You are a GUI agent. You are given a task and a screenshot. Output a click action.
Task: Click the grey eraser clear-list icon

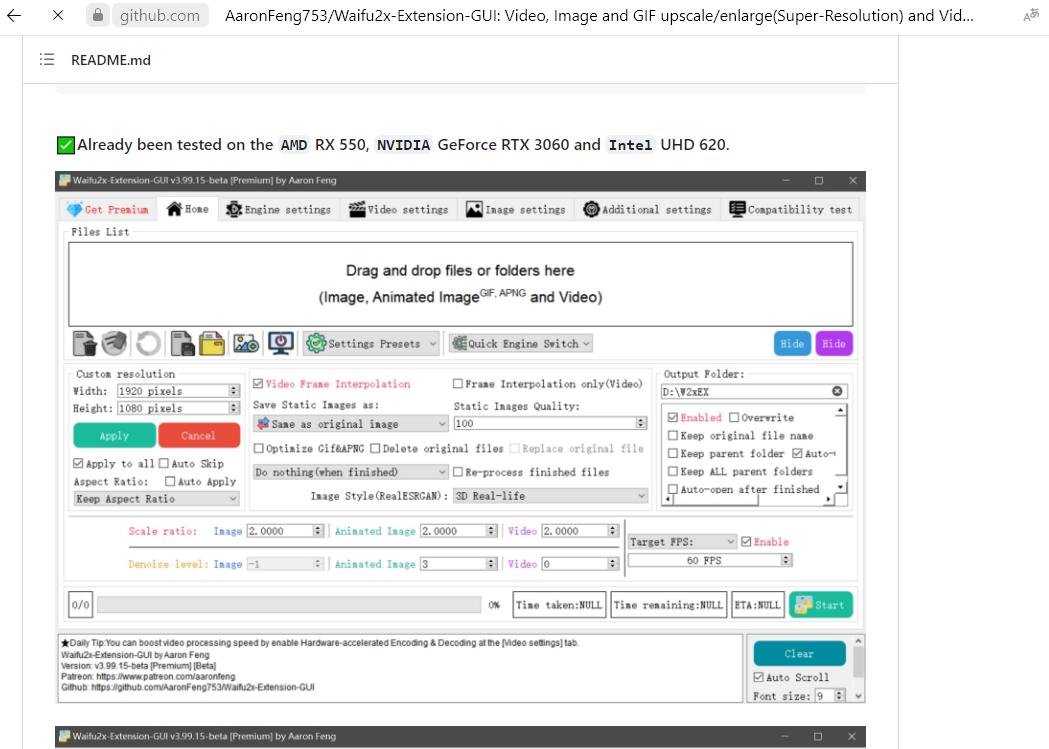tap(114, 344)
